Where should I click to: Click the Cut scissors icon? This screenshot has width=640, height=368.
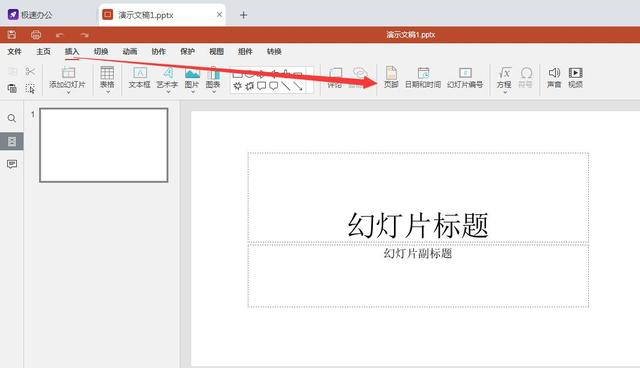tap(30, 71)
